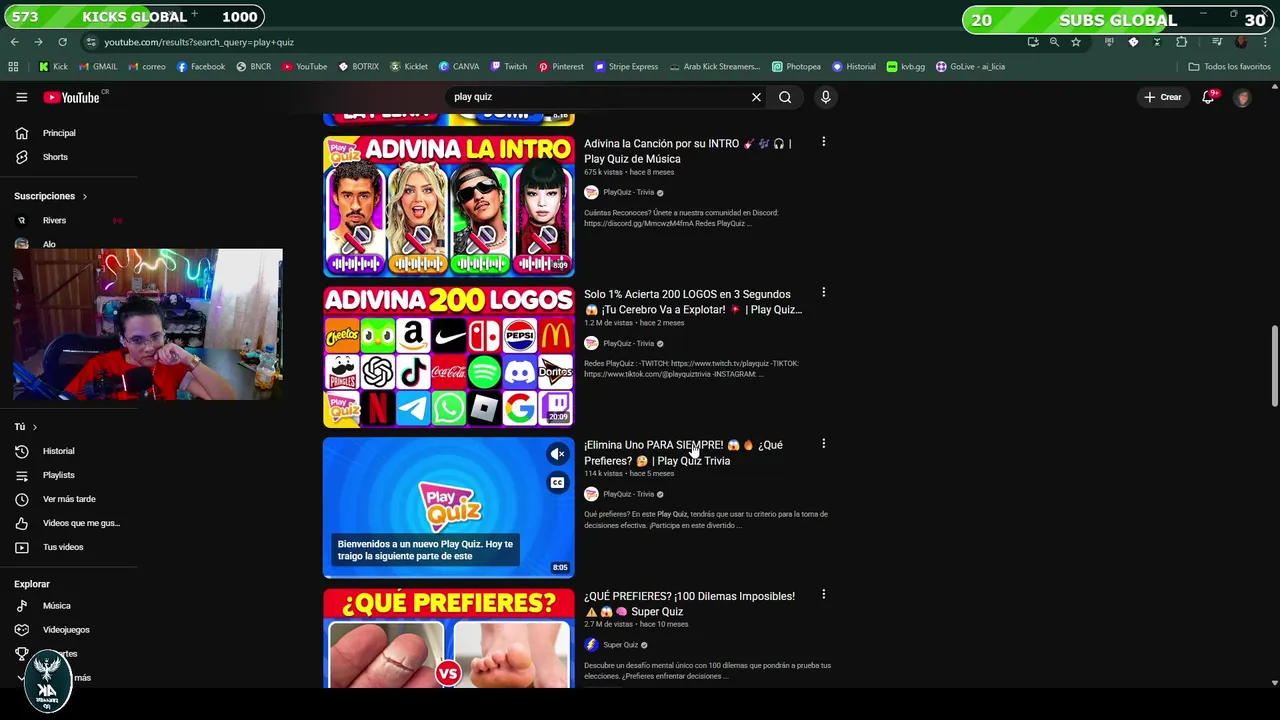This screenshot has width=1280, height=720.
Task: Open the ¿Qué Prefieres? thumbnail
Action: click(x=448, y=638)
